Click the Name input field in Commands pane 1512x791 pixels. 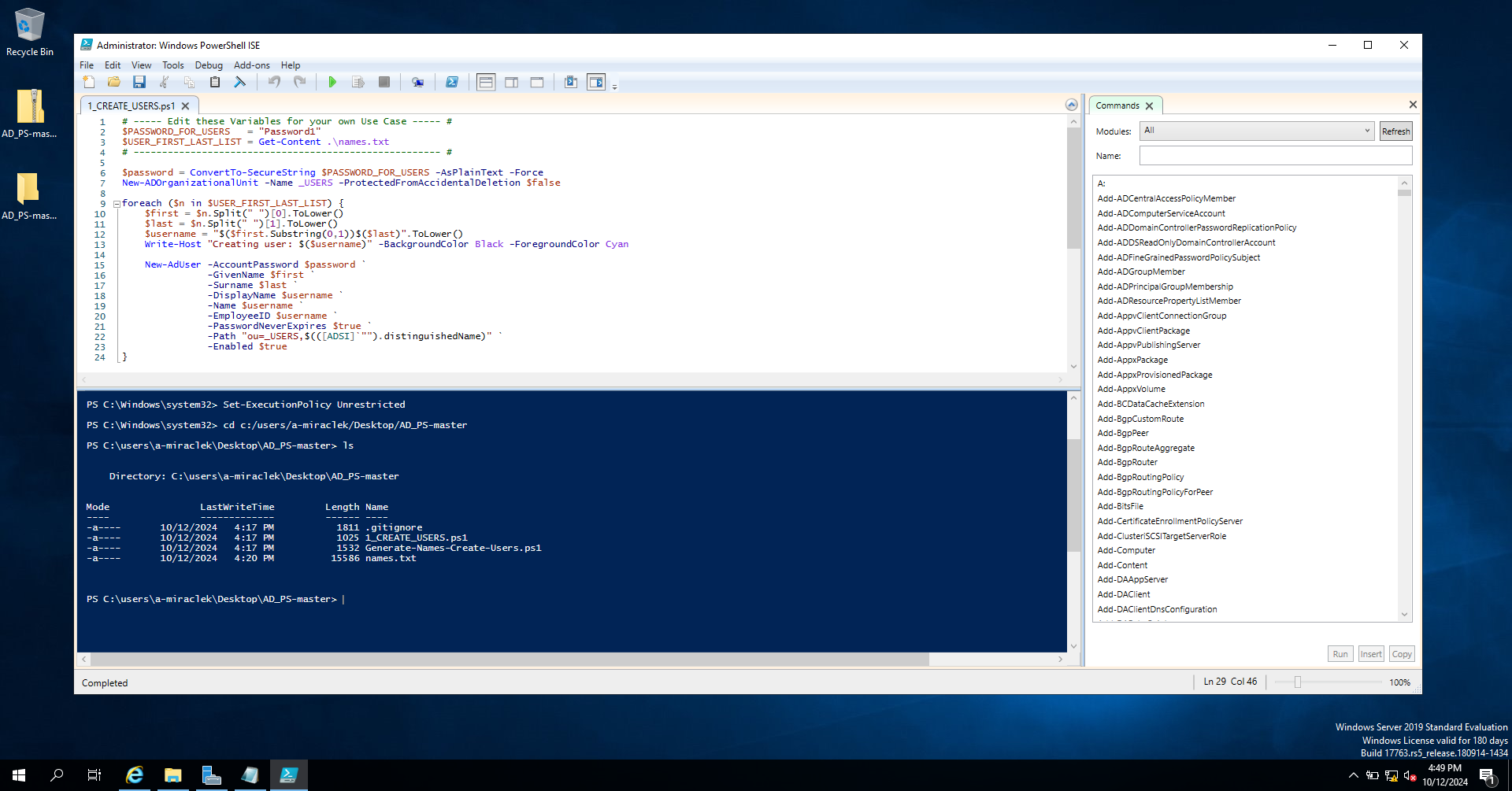1275,155
